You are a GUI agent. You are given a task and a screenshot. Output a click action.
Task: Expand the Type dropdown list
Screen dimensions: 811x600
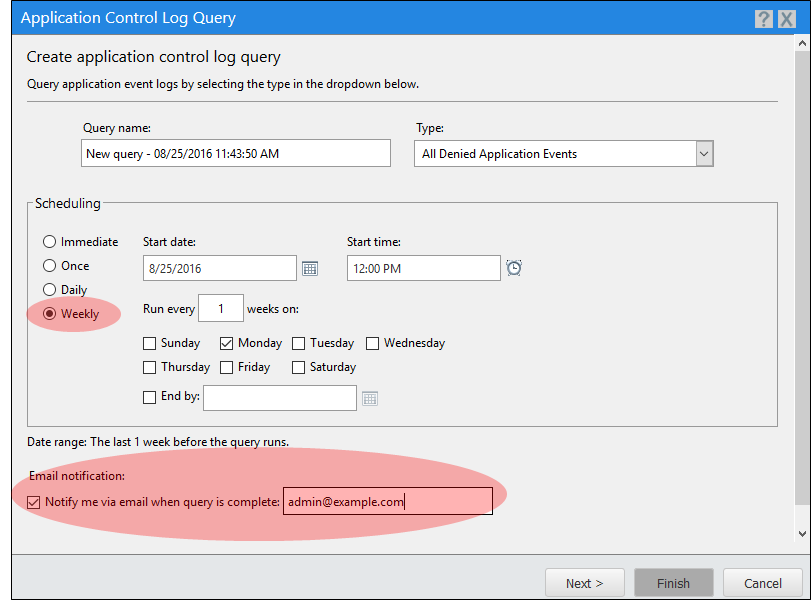[x=704, y=154]
